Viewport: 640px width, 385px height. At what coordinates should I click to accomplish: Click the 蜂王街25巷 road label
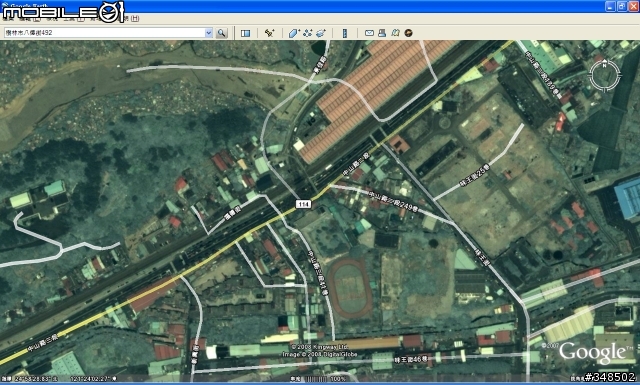tap(474, 176)
